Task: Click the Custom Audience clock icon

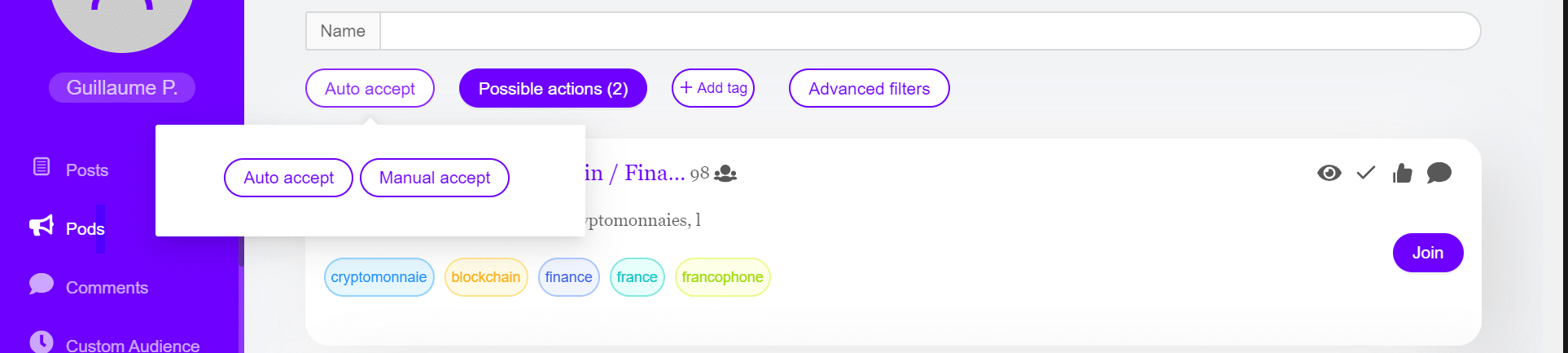Action: 42,342
